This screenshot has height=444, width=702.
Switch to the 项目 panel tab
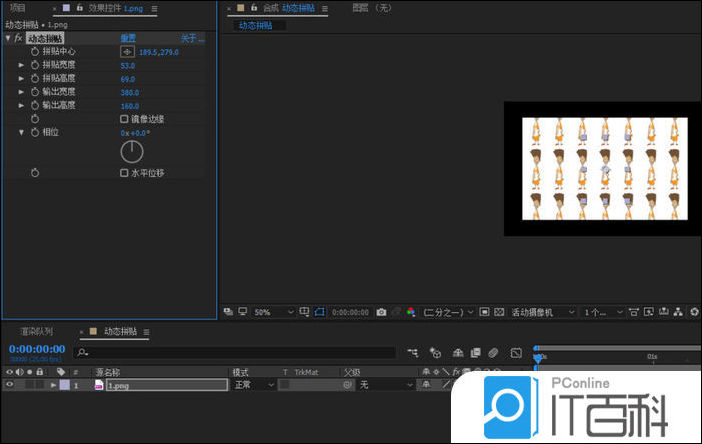(17, 8)
